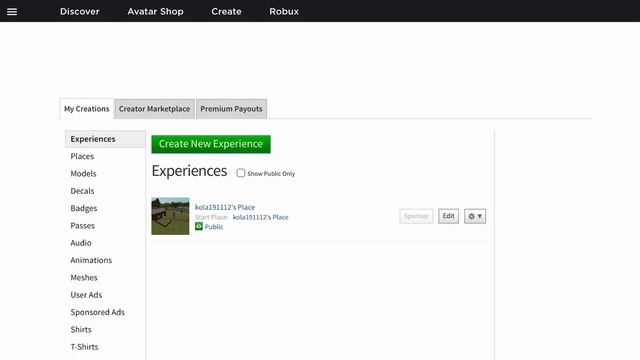Go to Discover in top navigation
Viewport: 640px width, 360px height.
80,11
